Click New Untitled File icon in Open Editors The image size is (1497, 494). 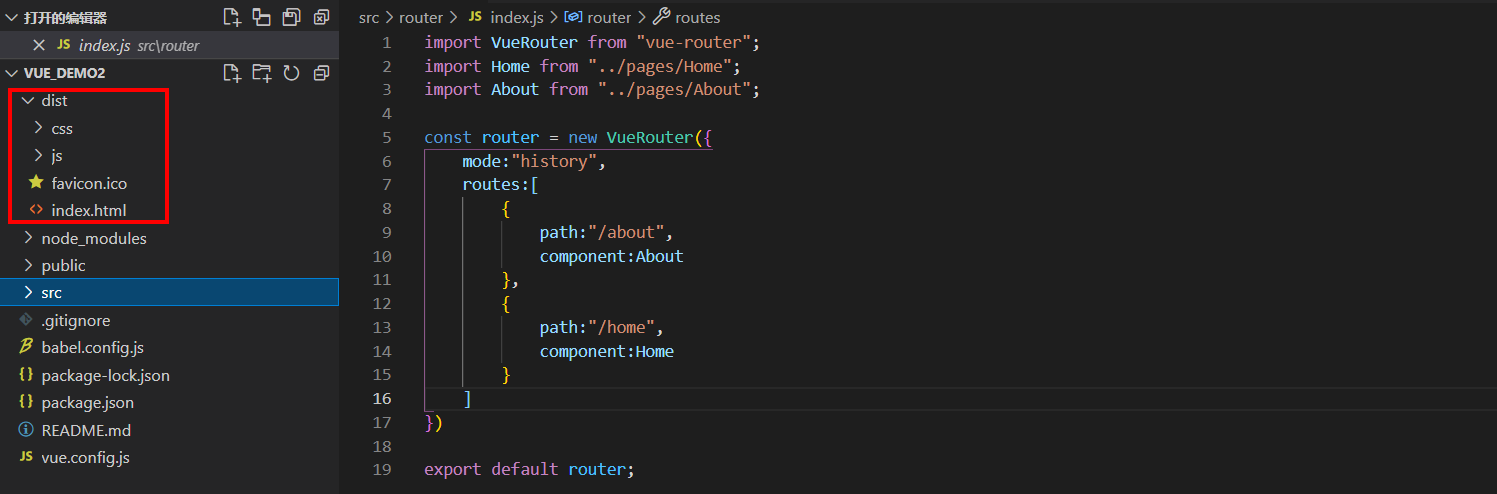click(232, 17)
